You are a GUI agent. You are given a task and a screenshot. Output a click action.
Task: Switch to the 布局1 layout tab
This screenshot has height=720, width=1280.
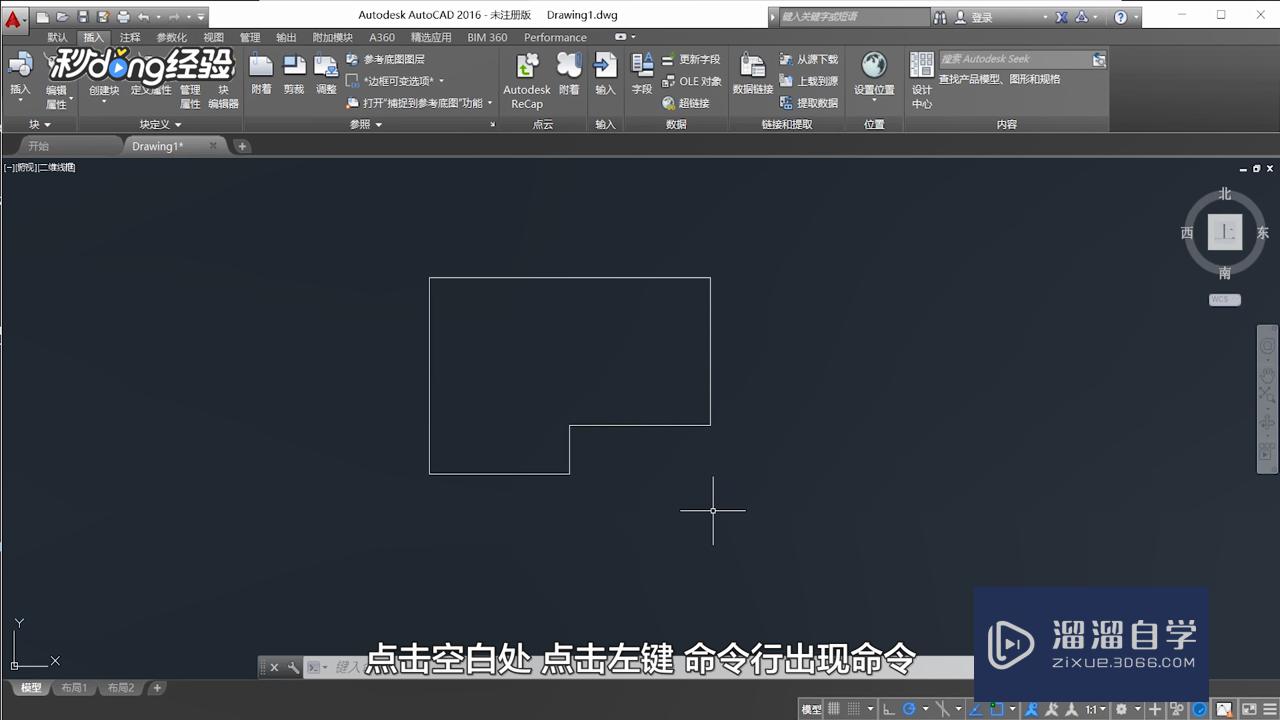tap(75, 687)
